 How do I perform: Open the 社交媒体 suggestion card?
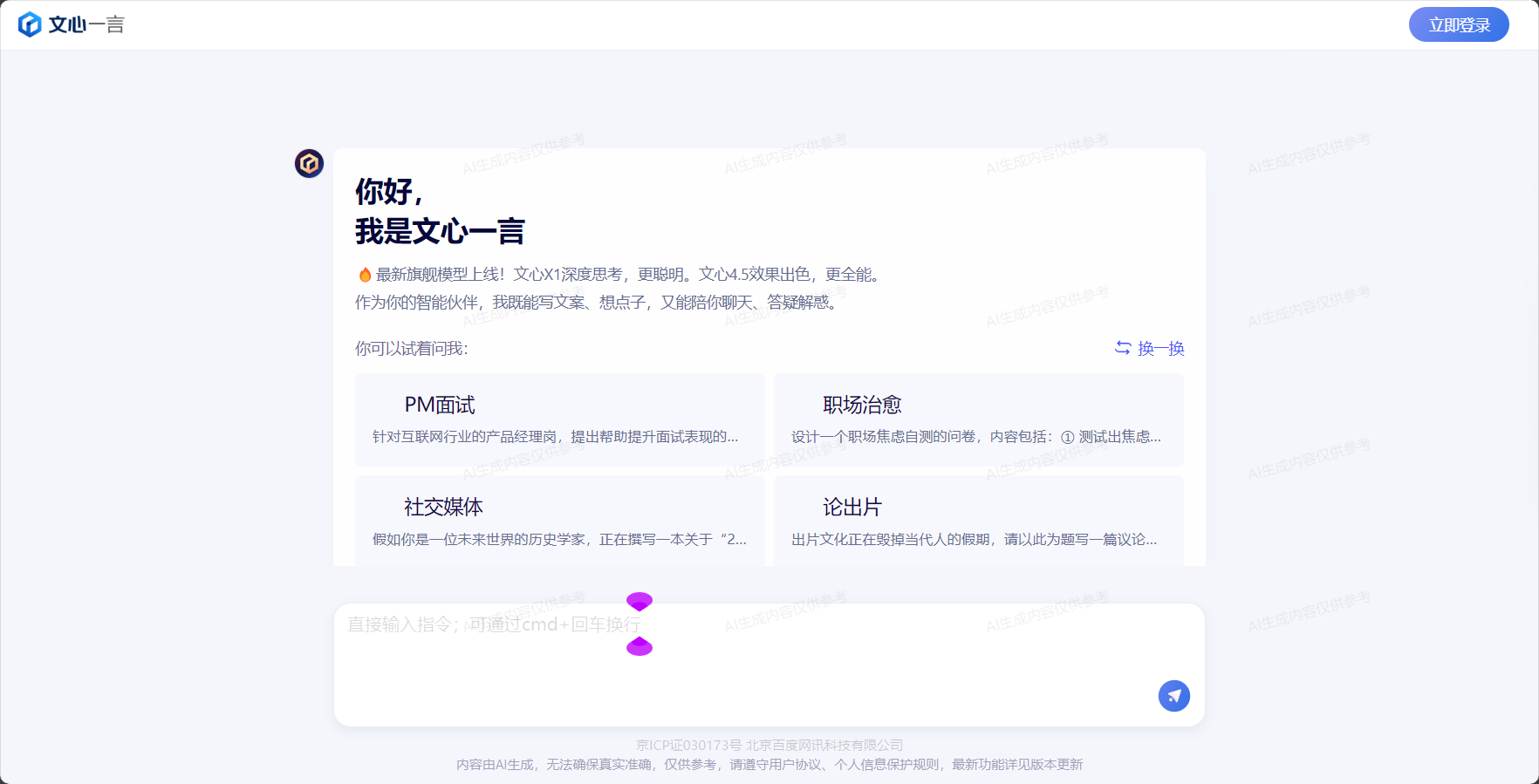point(560,521)
